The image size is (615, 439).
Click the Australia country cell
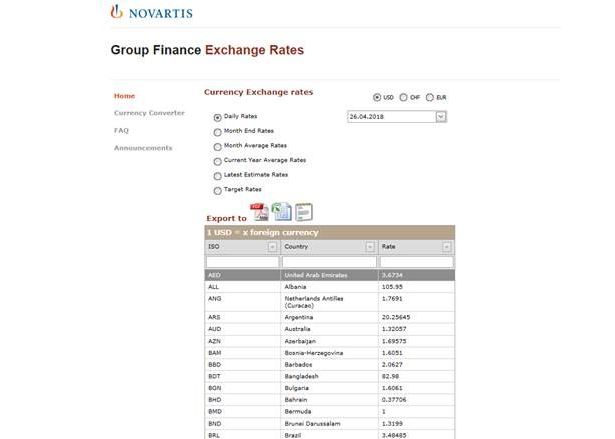pos(329,329)
